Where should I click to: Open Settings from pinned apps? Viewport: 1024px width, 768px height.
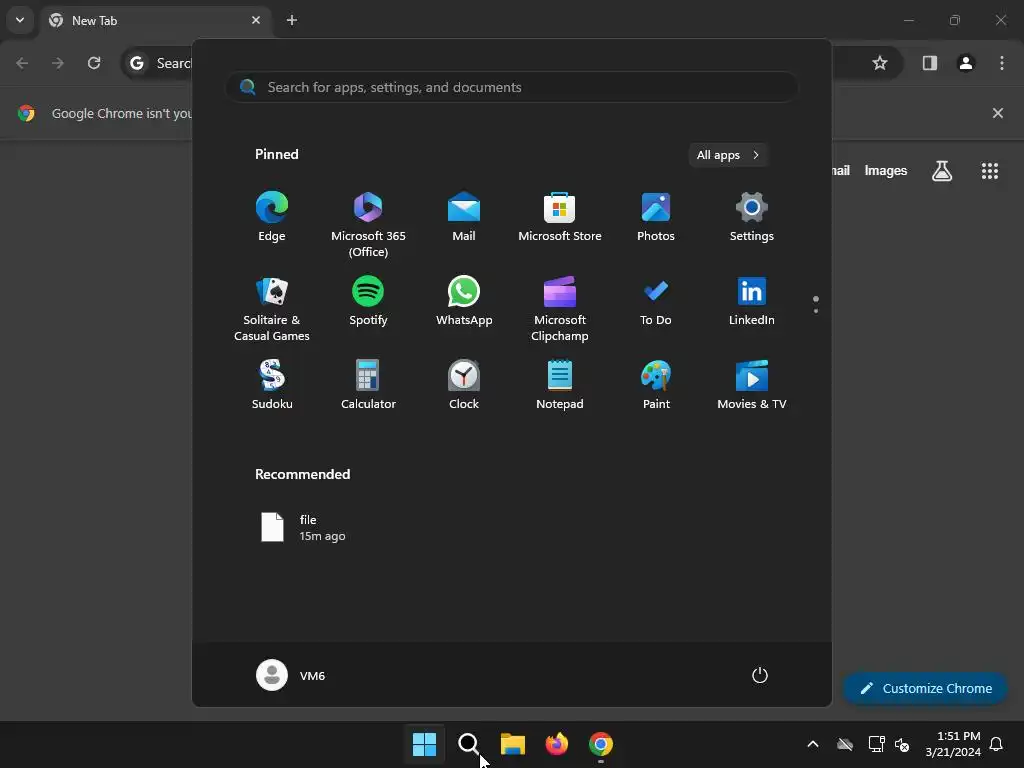click(752, 217)
